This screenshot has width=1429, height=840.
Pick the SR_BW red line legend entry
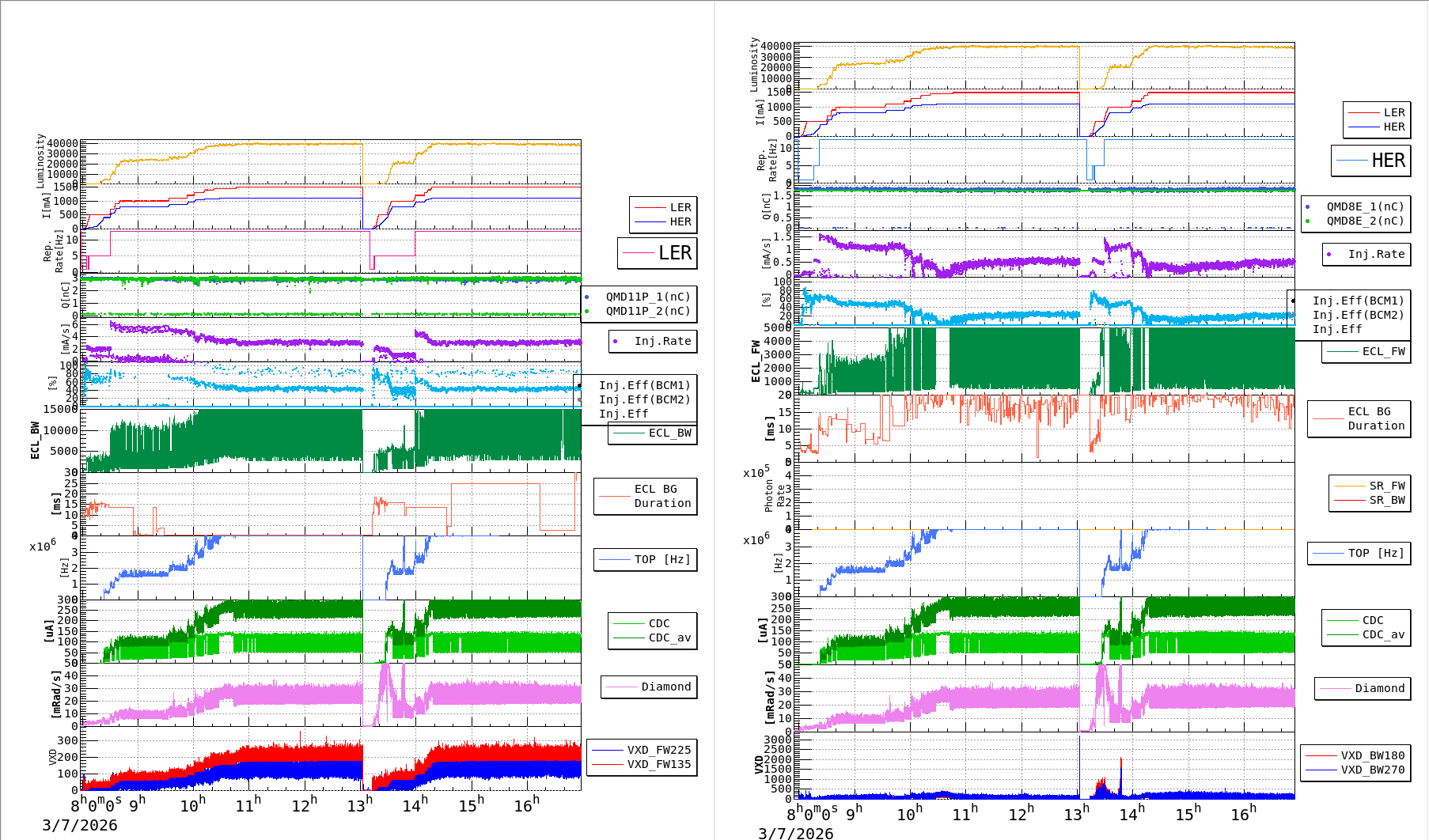click(1386, 500)
